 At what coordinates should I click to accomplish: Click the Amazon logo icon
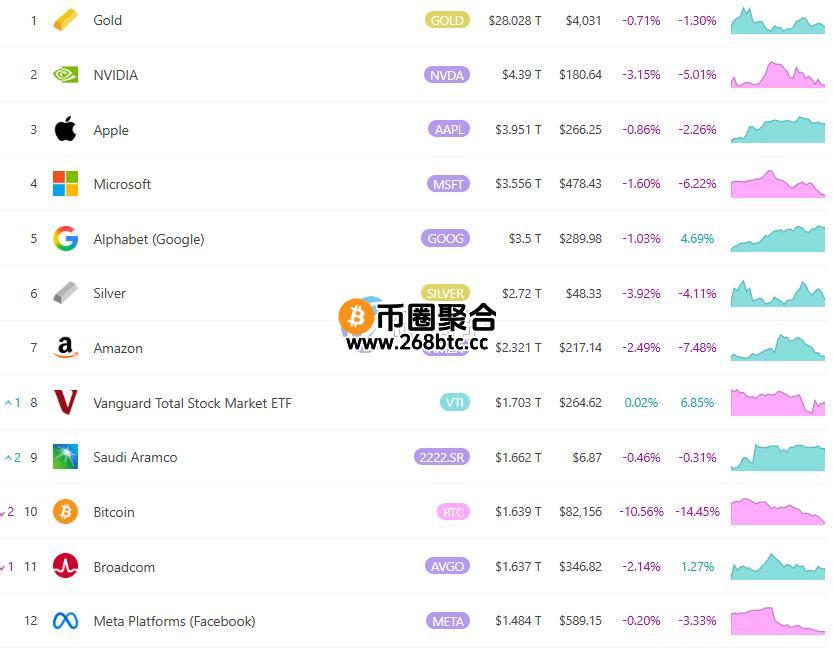65,348
